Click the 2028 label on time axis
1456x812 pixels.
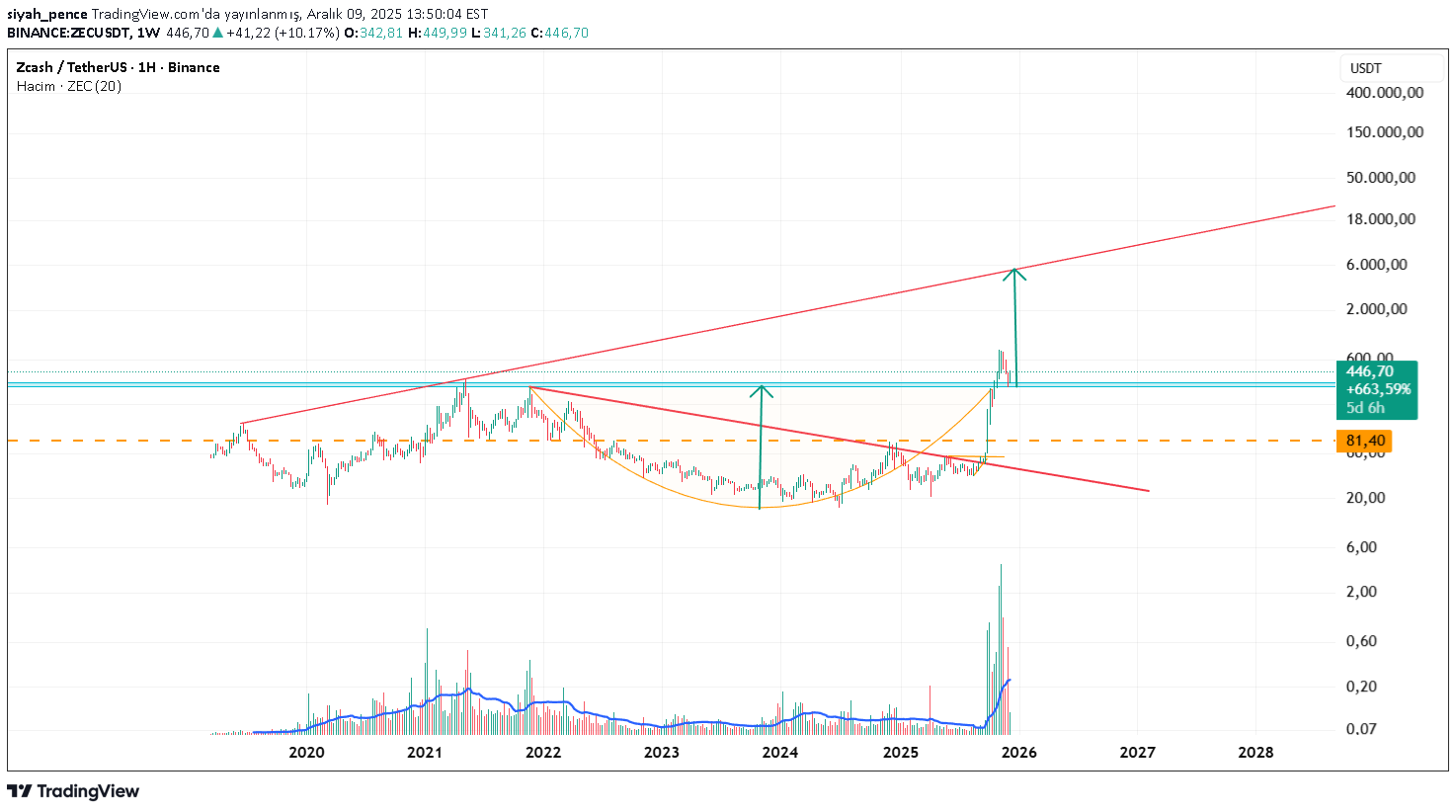[1255, 753]
